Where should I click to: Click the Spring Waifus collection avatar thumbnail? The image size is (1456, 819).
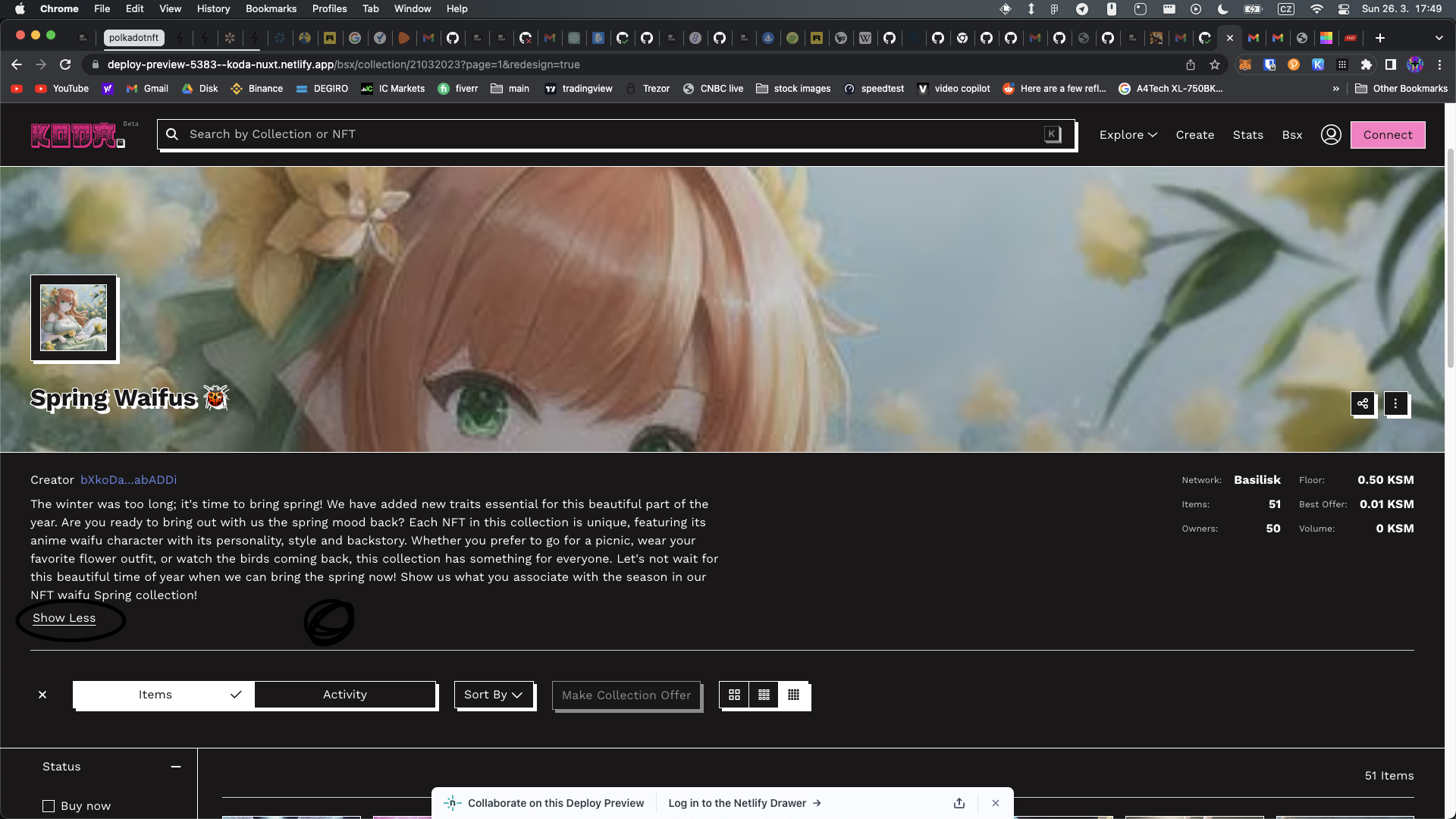pos(74,318)
